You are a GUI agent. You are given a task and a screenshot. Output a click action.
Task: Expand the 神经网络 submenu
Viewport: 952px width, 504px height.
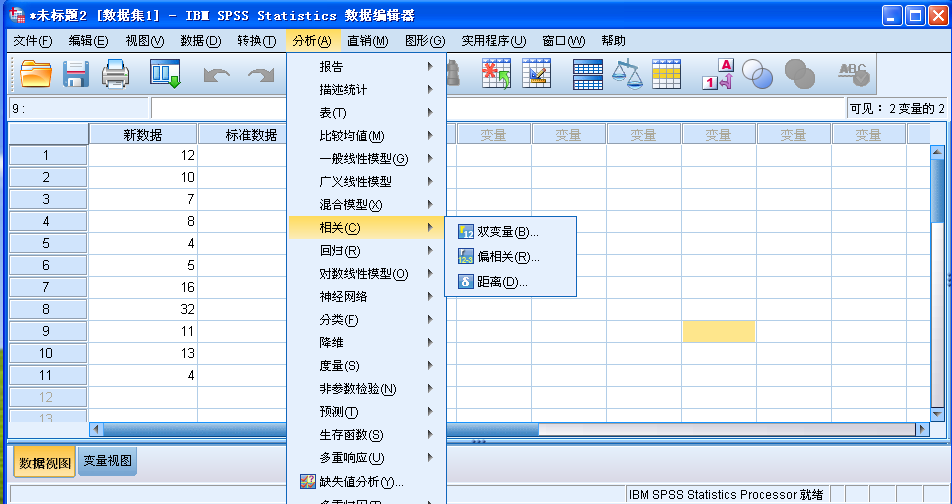point(367,297)
